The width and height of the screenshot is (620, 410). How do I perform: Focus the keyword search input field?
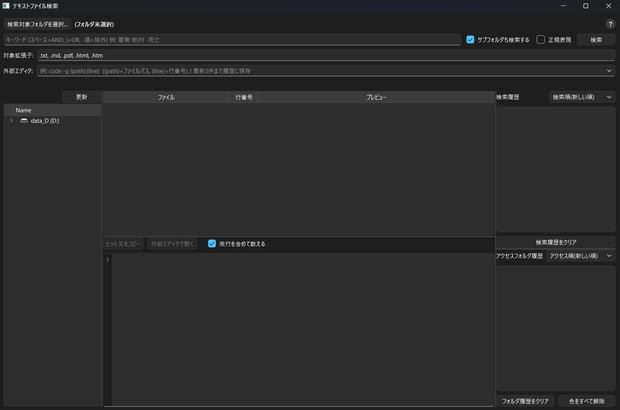pos(232,40)
